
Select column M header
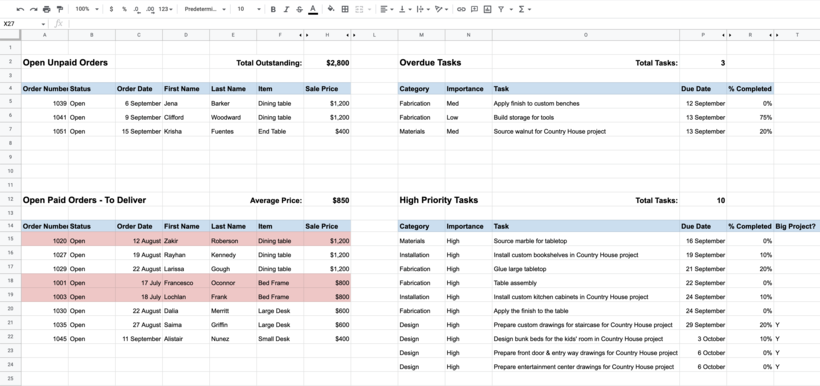(x=422, y=35)
